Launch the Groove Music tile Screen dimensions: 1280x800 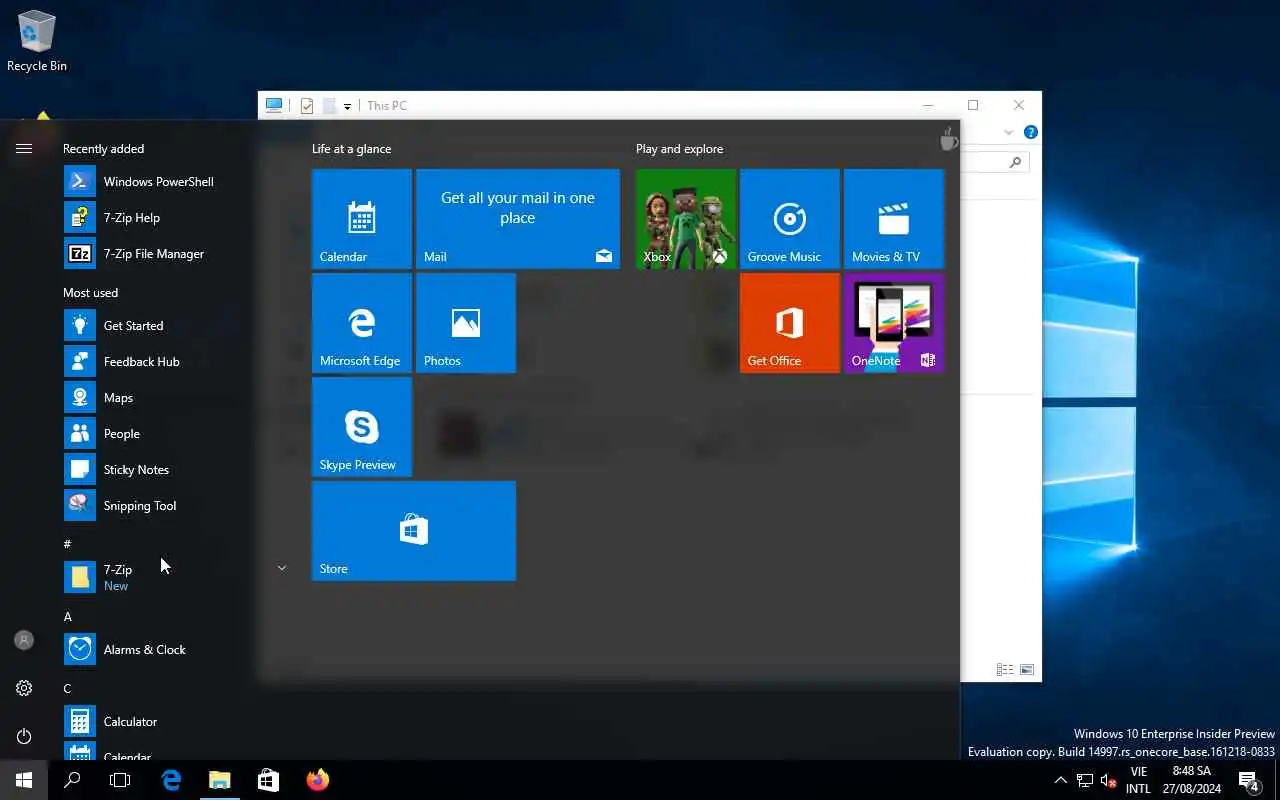pos(790,219)
